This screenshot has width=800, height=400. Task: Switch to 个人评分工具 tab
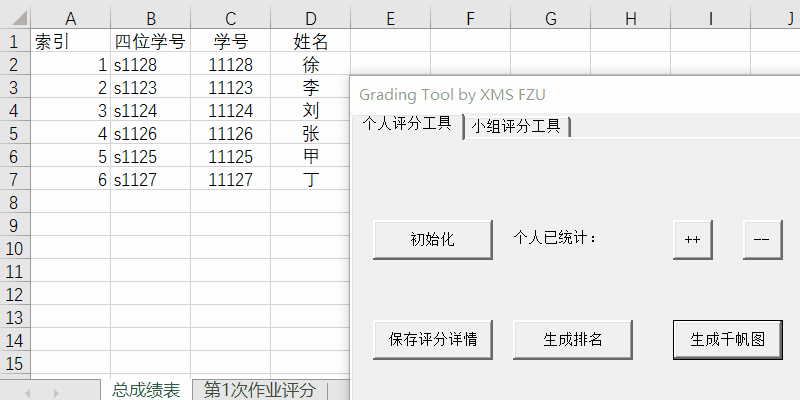coord(407,124)
